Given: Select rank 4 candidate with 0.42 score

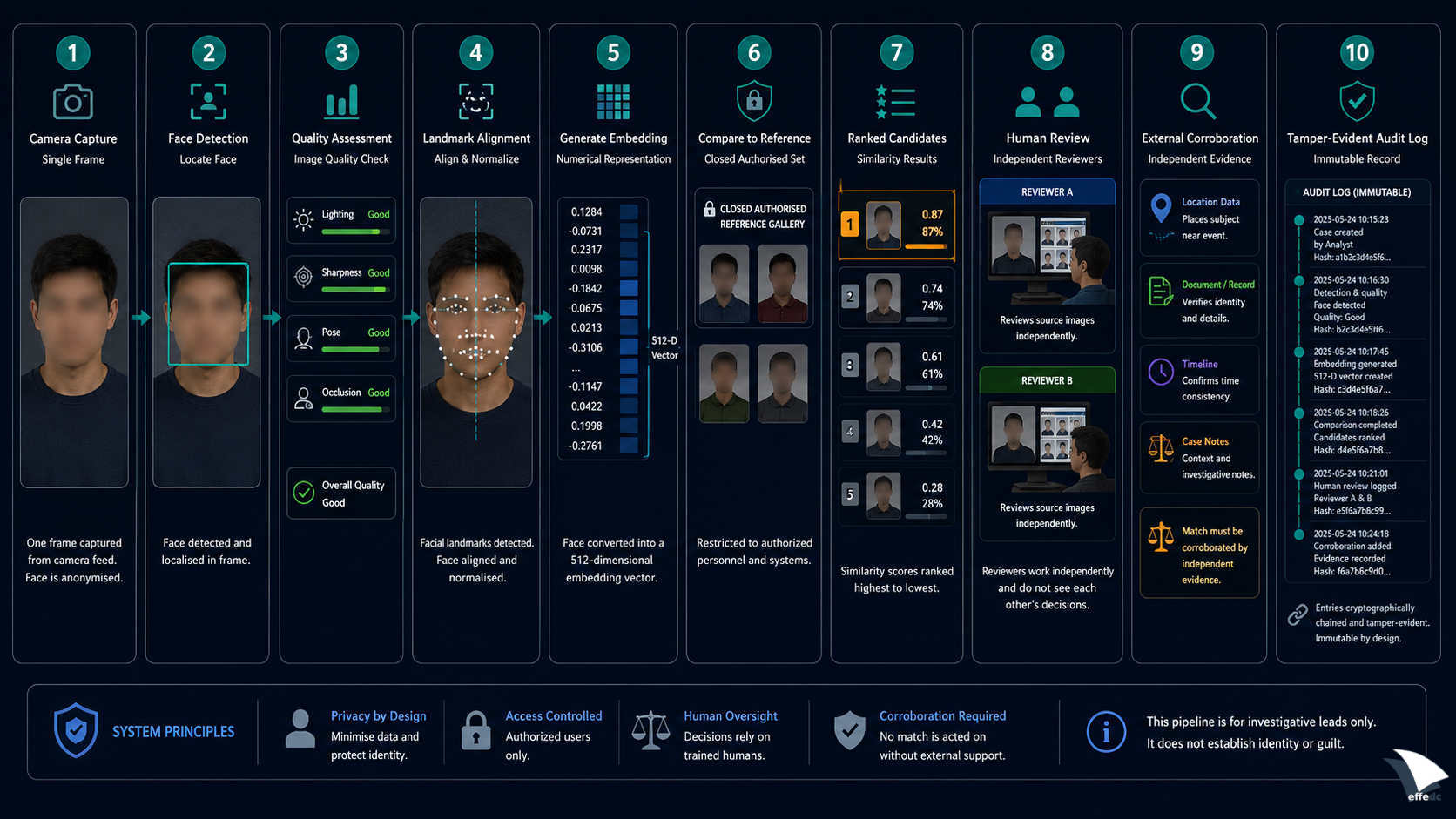Looking at the screenshot, I should [897, 432].
